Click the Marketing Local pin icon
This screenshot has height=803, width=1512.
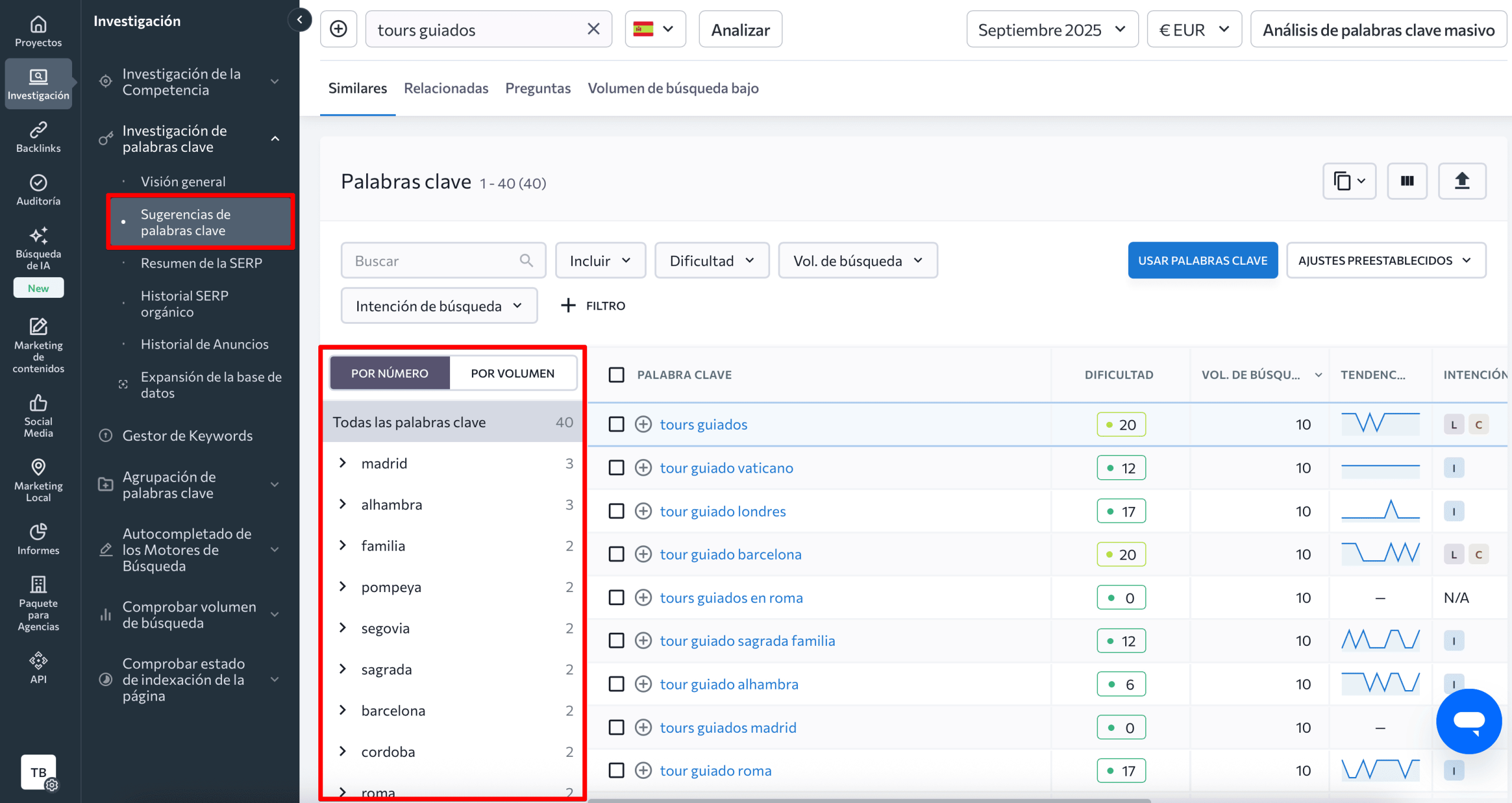[x=38, y=467]
